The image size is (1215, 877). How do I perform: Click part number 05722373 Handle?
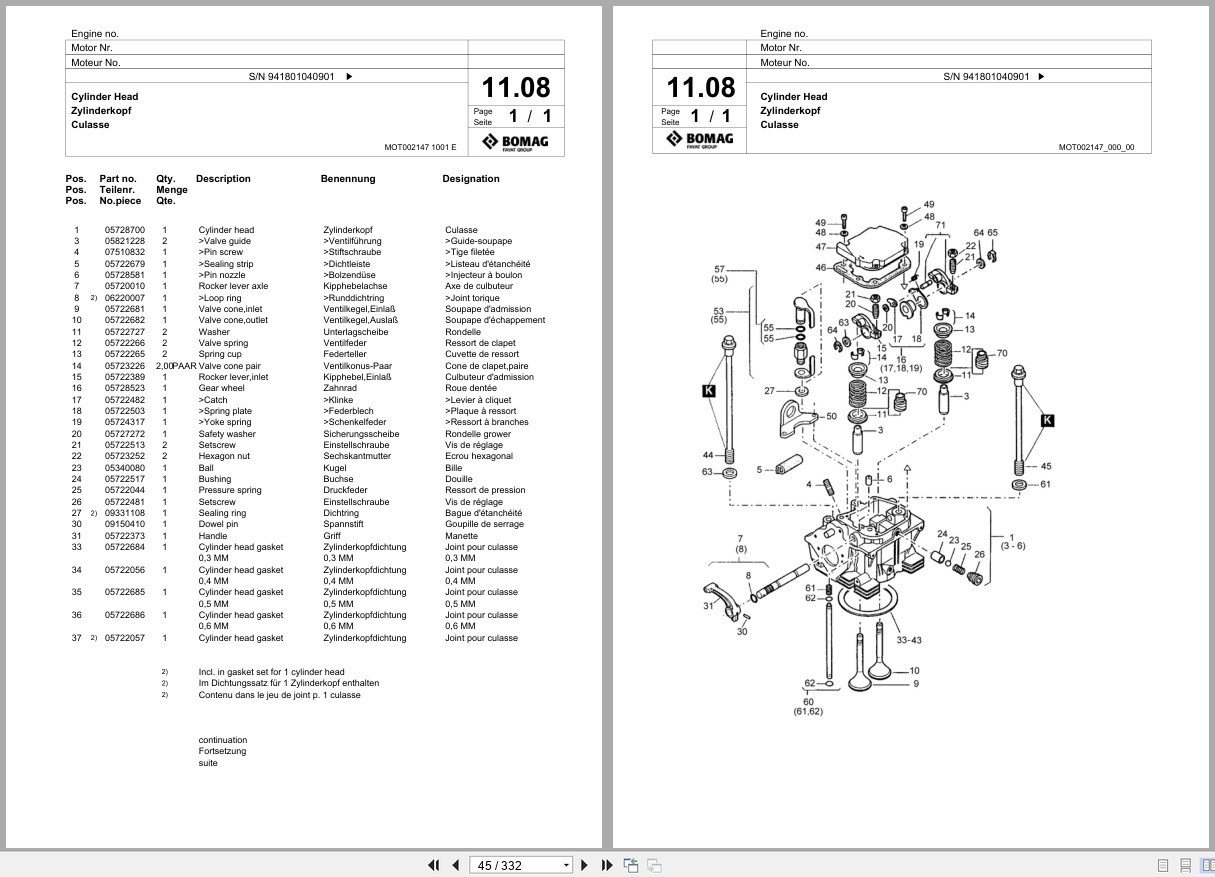click(125, 536)
